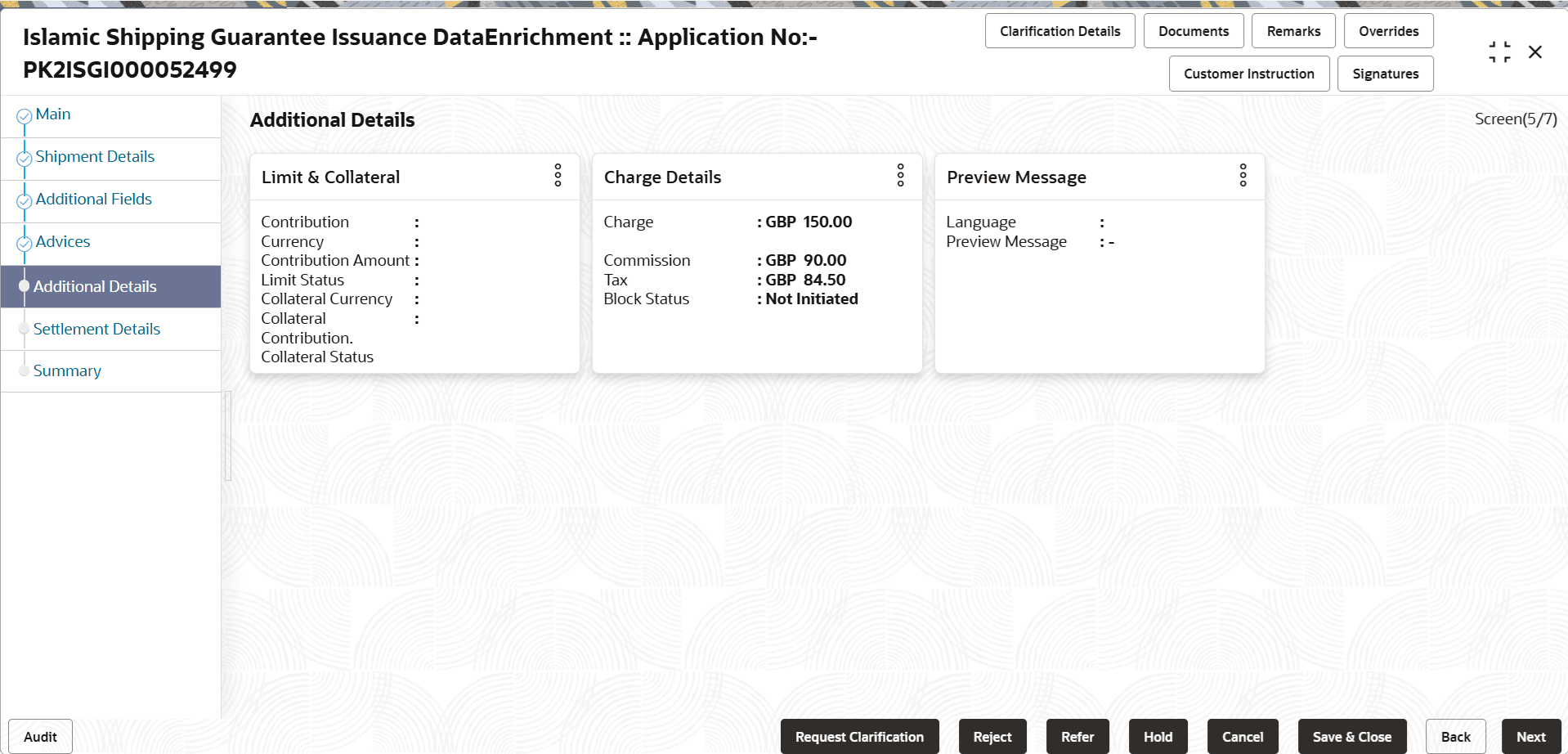The height and width of the screenshot is (754, 1568).
Task: Open the Documents panel
Action: pos(1193,31)
